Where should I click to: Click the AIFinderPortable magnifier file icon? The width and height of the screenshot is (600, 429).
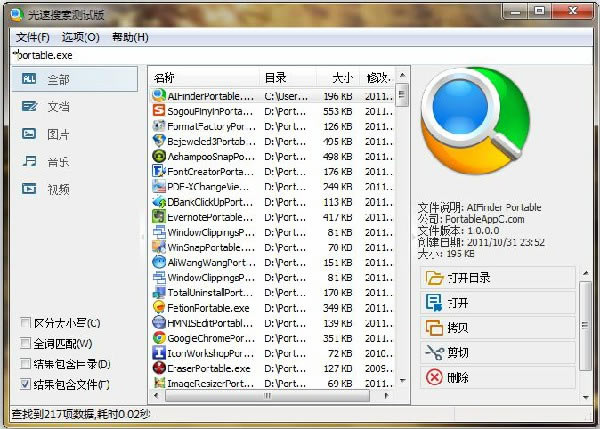tap(159, 95)
